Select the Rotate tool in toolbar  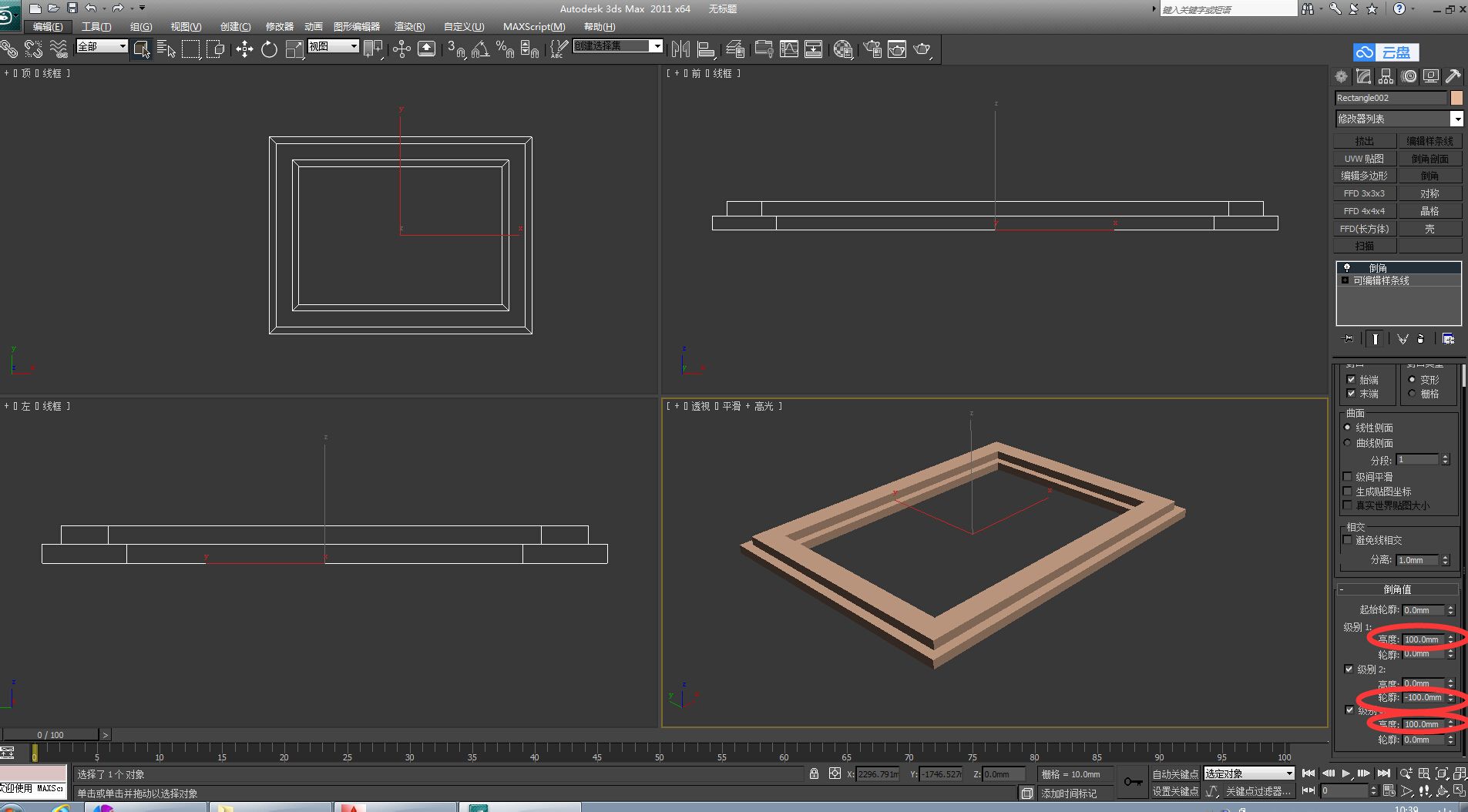coord(269,49)
